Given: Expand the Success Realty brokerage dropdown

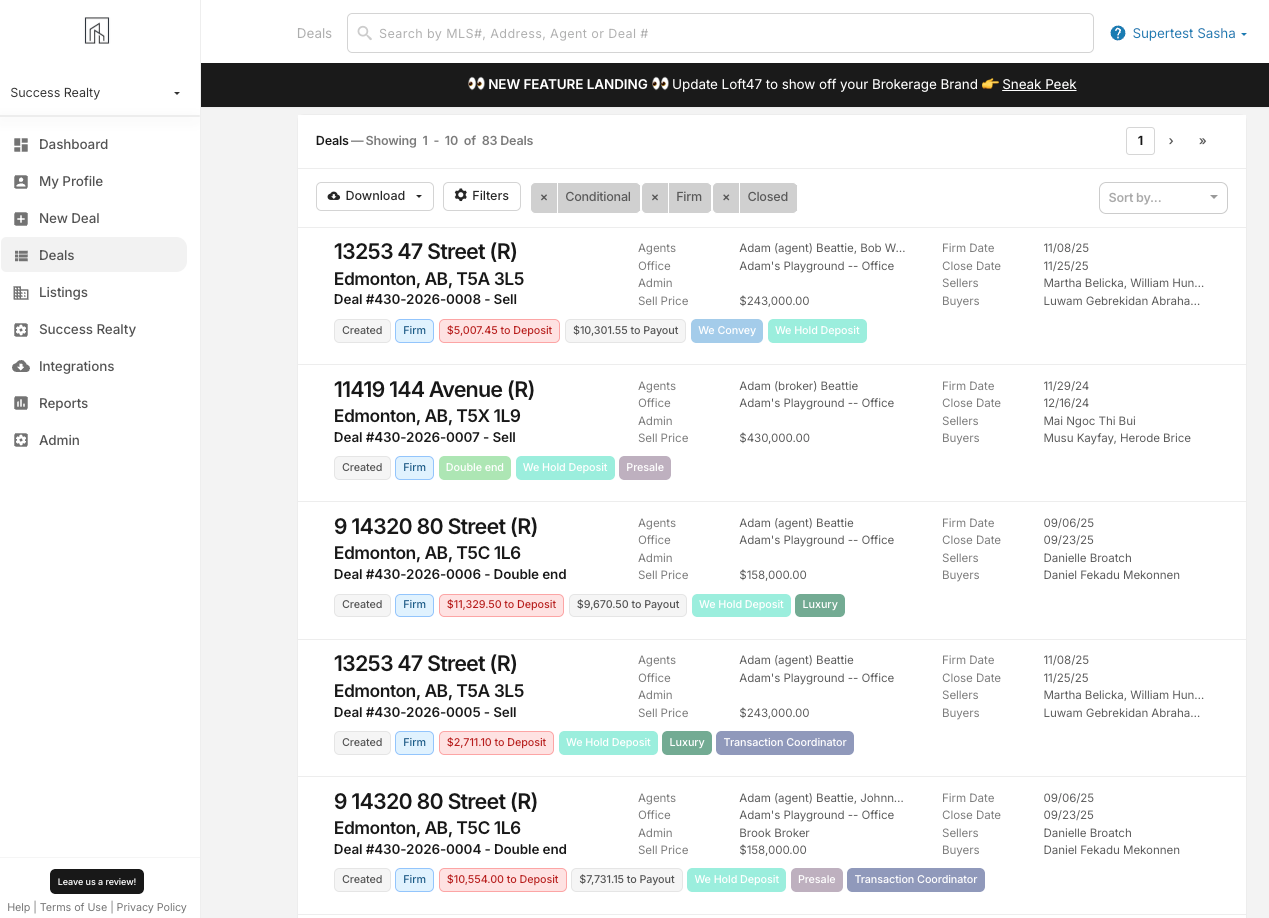Looking at the screenshot, I should [x=96, y=93].
